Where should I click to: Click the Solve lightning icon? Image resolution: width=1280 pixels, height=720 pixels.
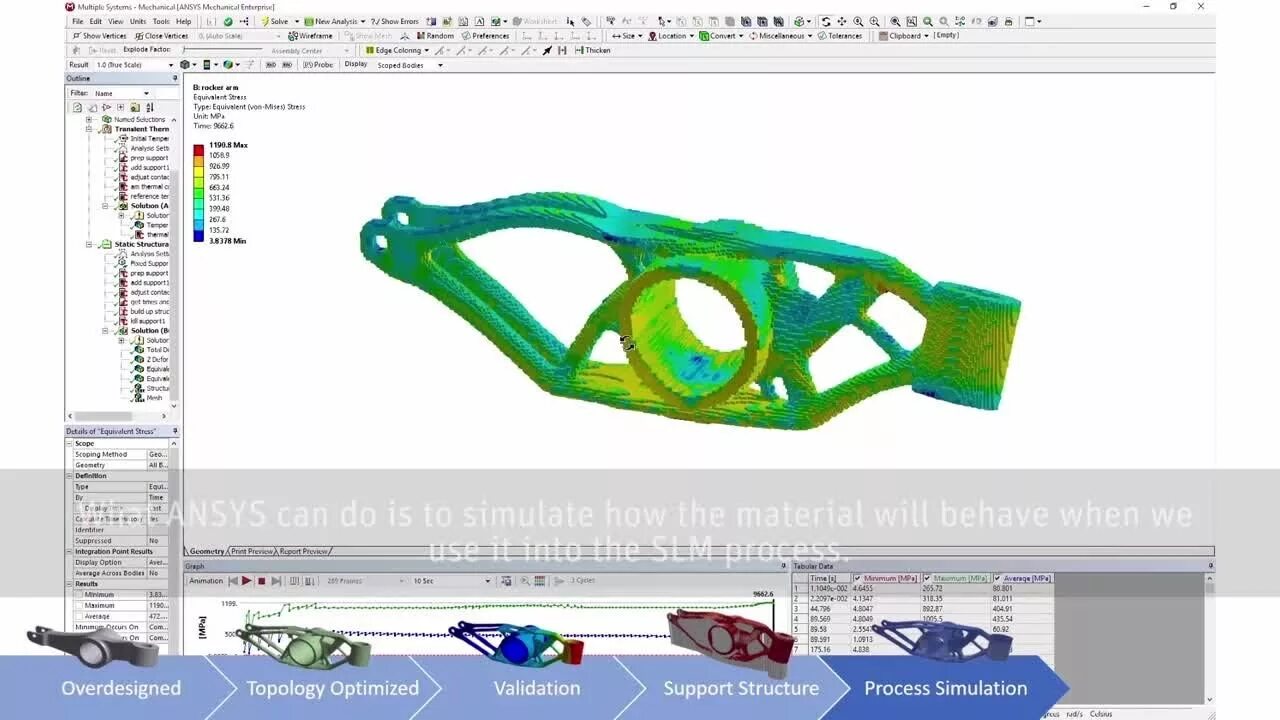coord(265,21)
